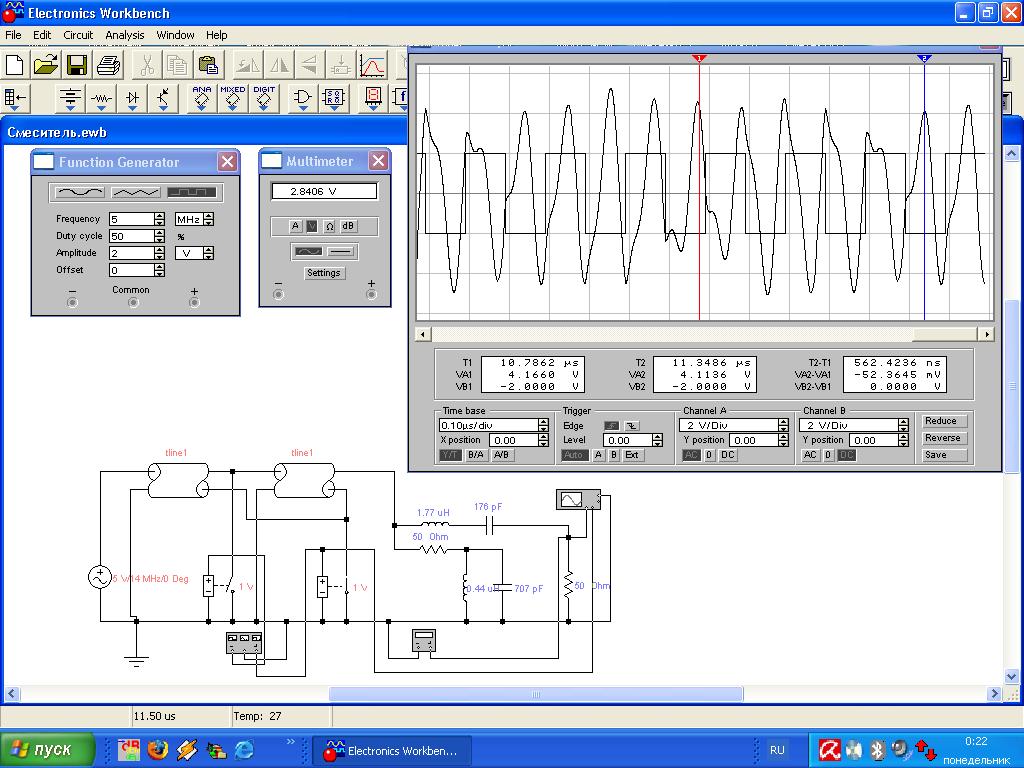Screen dimensions: 1024x768
Task: Open the Circuit menu
Action: (x=78, y=35)
